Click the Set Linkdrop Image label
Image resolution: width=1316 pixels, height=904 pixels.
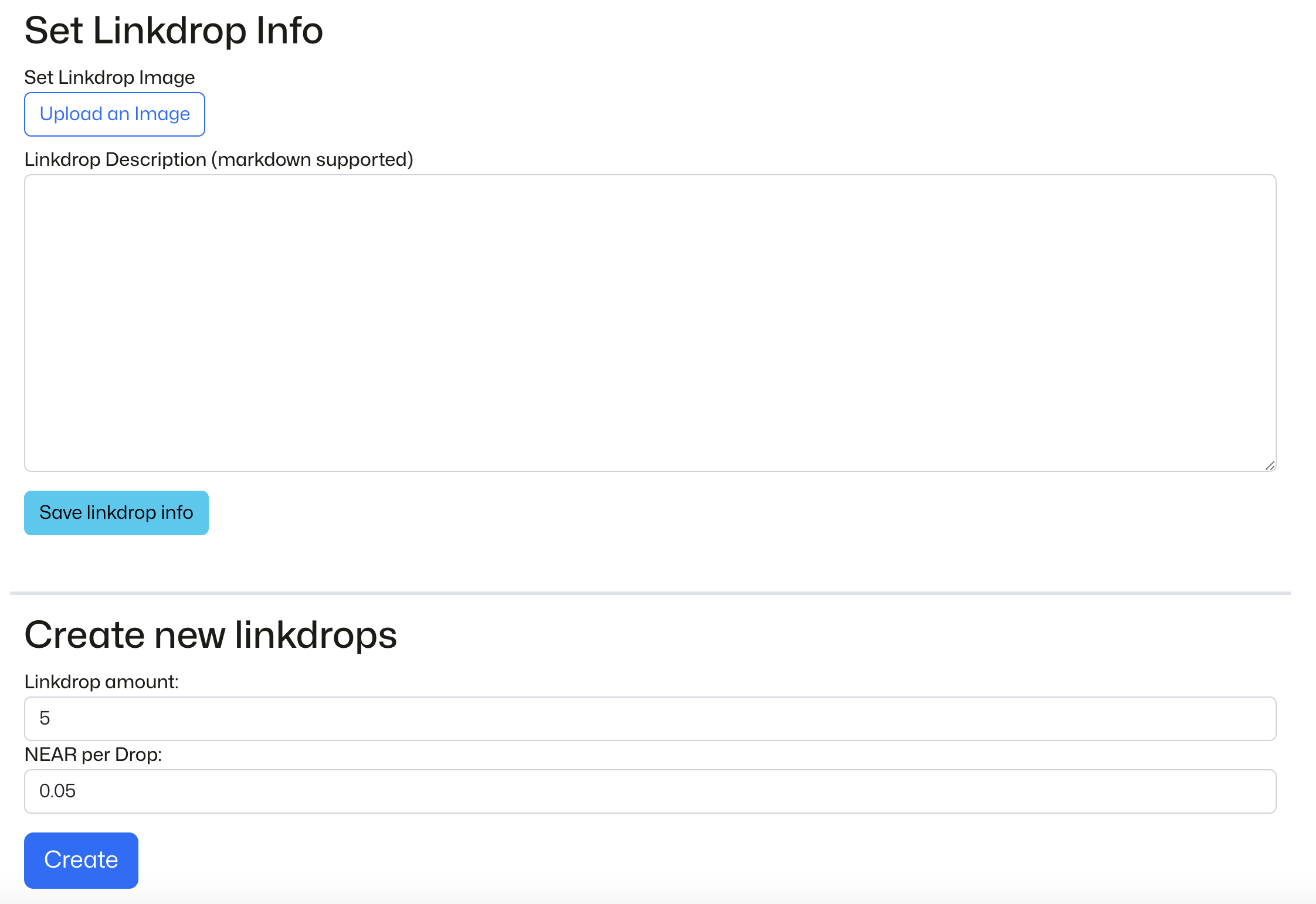(110, 77)
